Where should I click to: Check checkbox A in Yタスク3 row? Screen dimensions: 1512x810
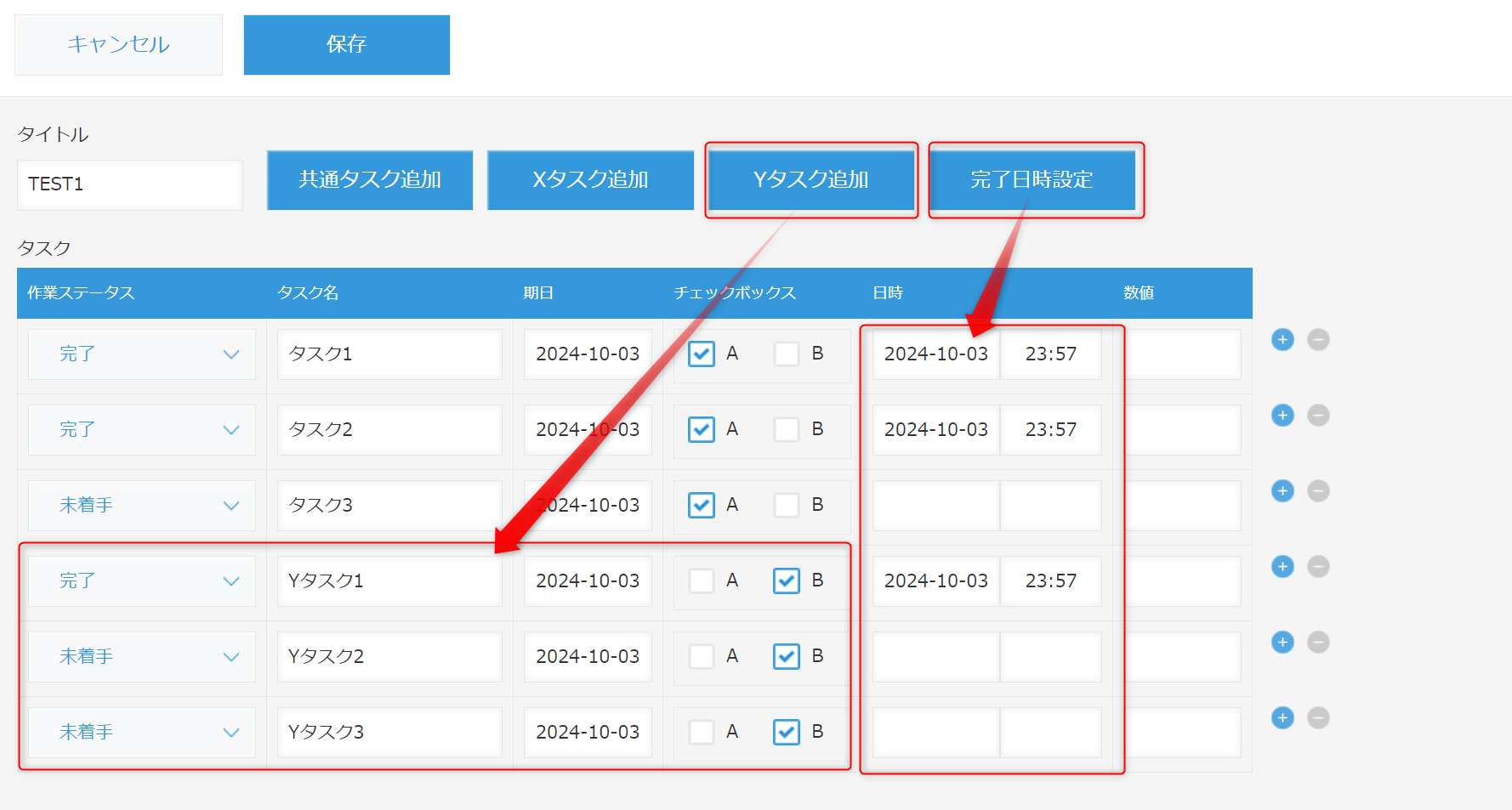click(x=702, y=732)
